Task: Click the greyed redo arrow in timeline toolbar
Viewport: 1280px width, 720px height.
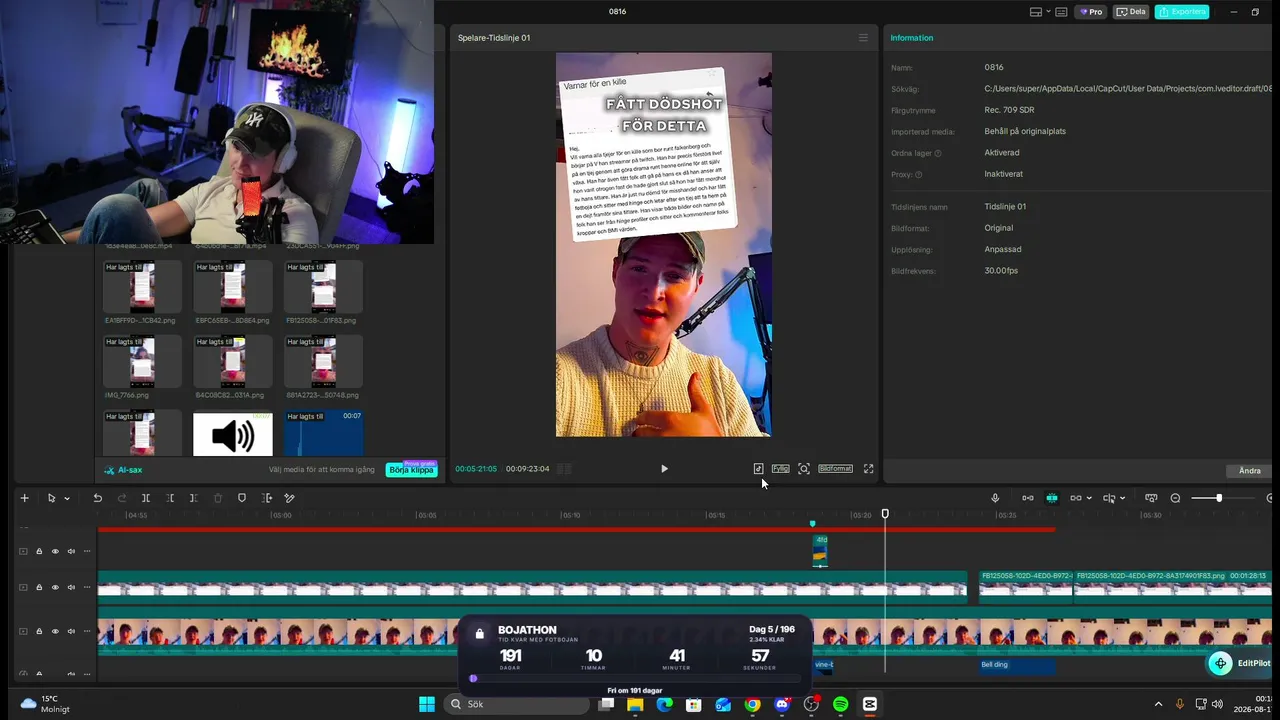Action: pos(122,498)
